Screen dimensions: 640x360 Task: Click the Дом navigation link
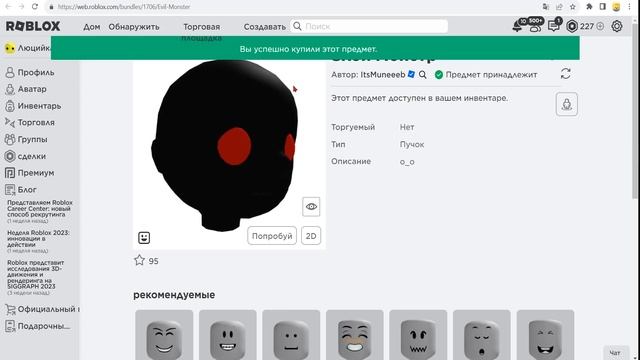[91, 27]
